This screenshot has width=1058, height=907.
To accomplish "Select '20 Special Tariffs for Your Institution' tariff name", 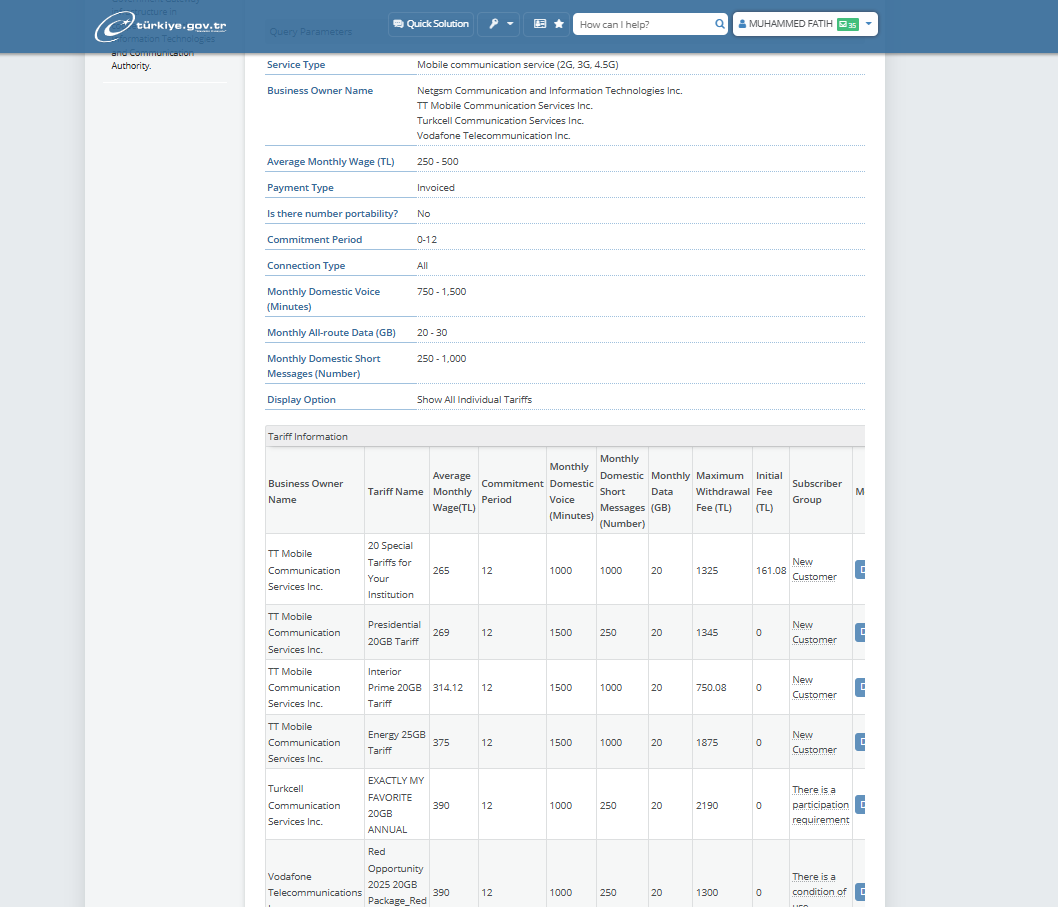I will point(391,570).
